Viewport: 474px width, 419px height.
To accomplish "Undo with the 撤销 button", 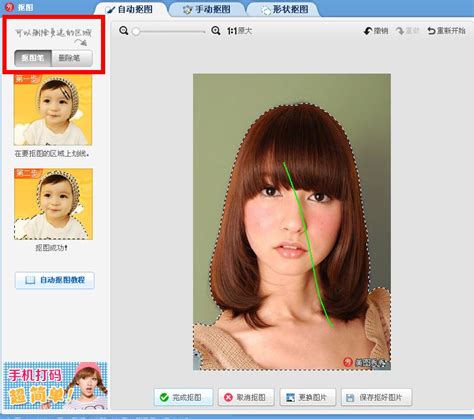I will [376, 31].
